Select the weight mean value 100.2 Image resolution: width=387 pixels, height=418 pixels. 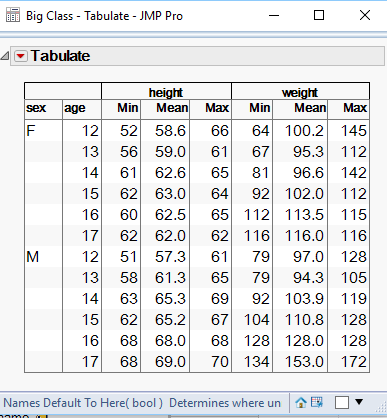pyautogui.click(x=304, y=131)
